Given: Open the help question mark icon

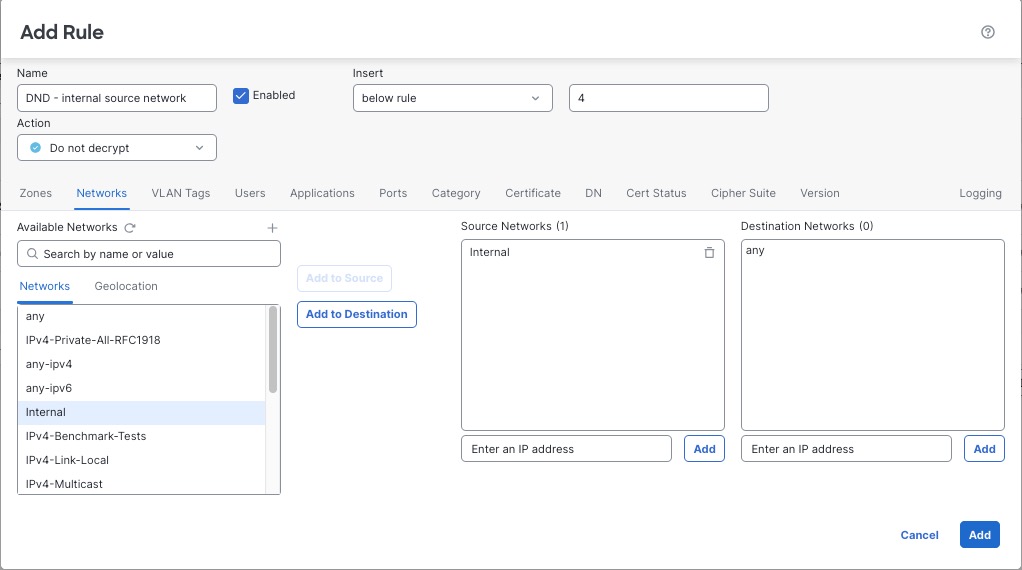Looking at the screenshot, I should 988,32.
